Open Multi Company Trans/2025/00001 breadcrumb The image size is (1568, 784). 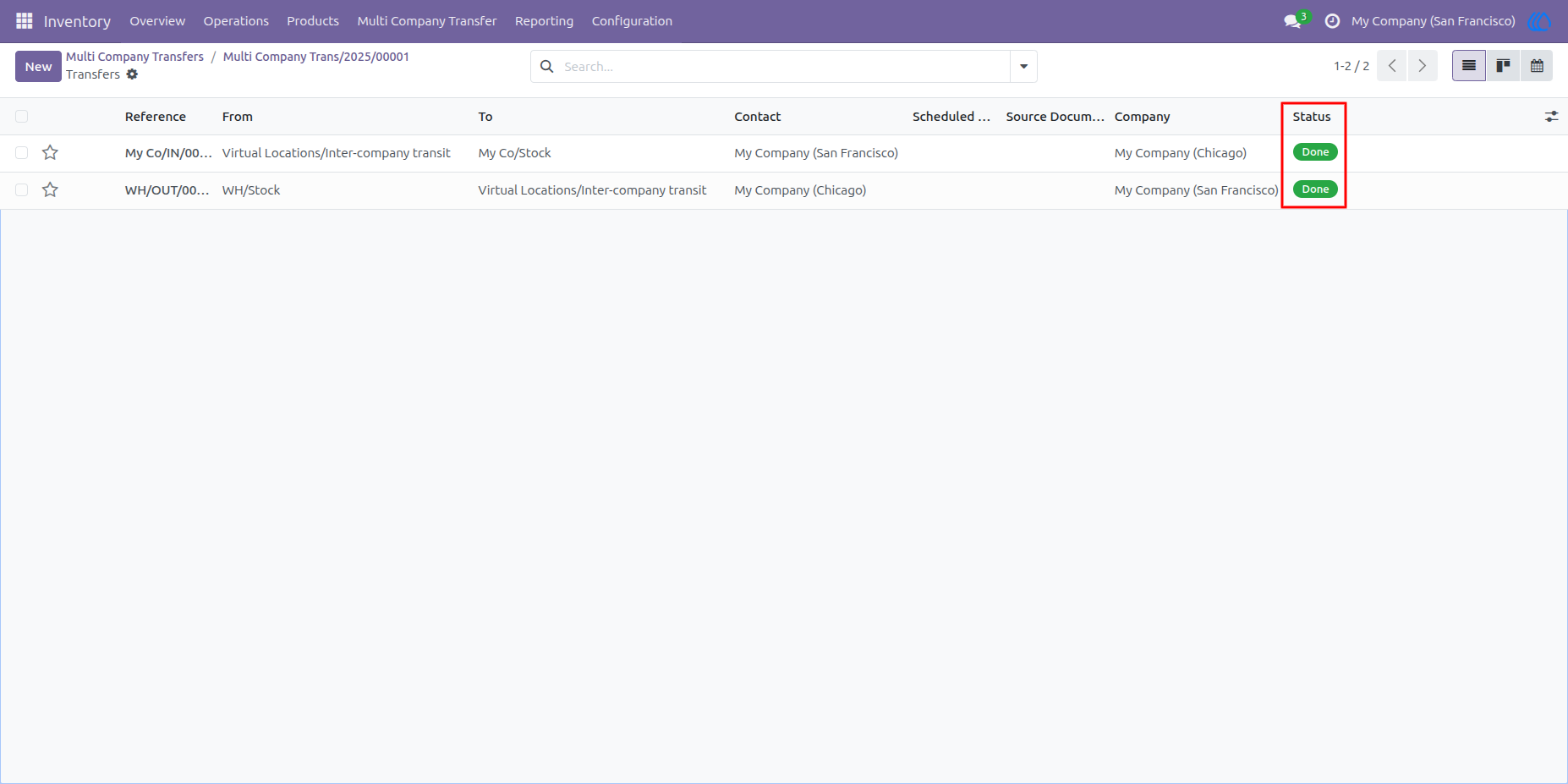click(316, 57)
